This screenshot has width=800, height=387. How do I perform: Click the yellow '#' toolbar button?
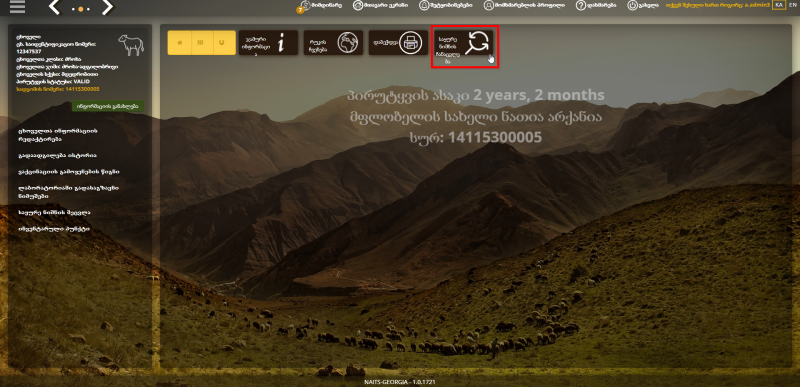tap(179, 43)
